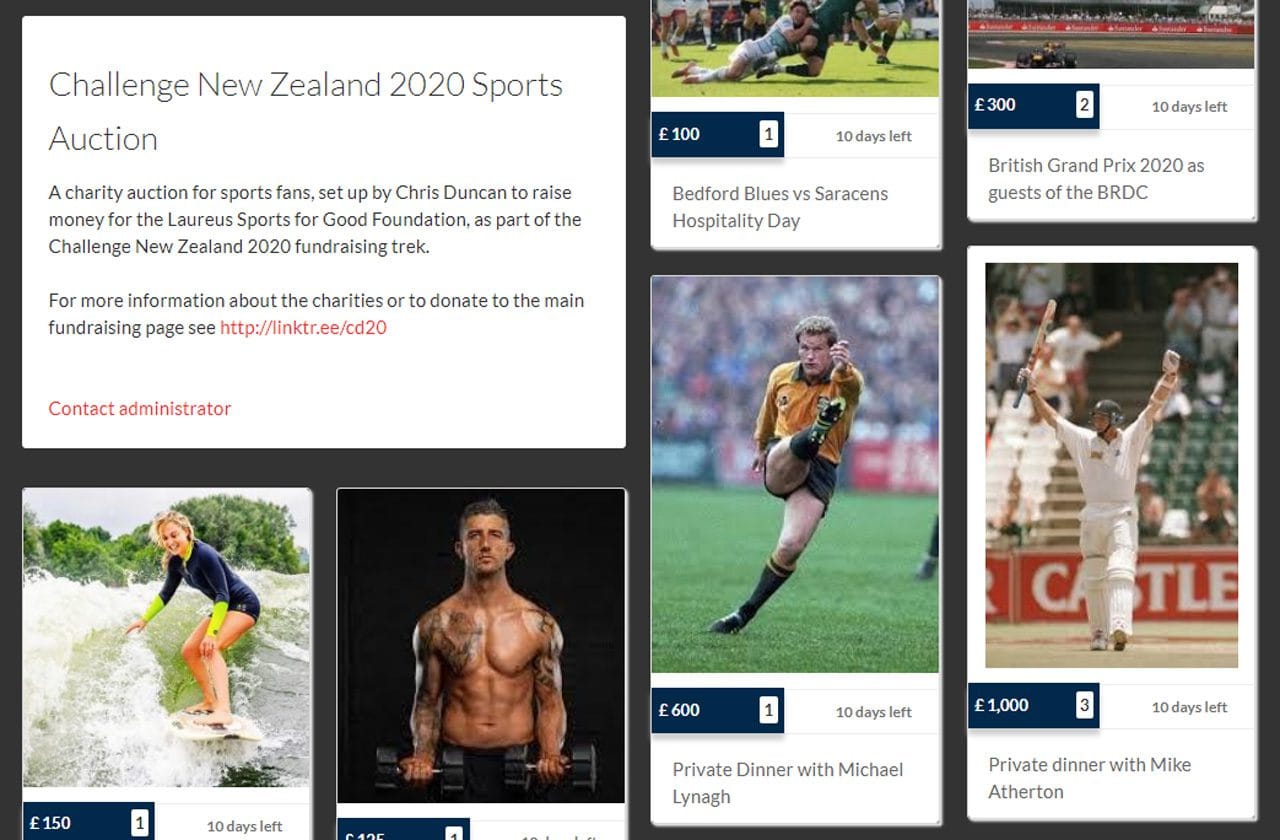Click the bid count badge showing 2

click(1084, 104)
